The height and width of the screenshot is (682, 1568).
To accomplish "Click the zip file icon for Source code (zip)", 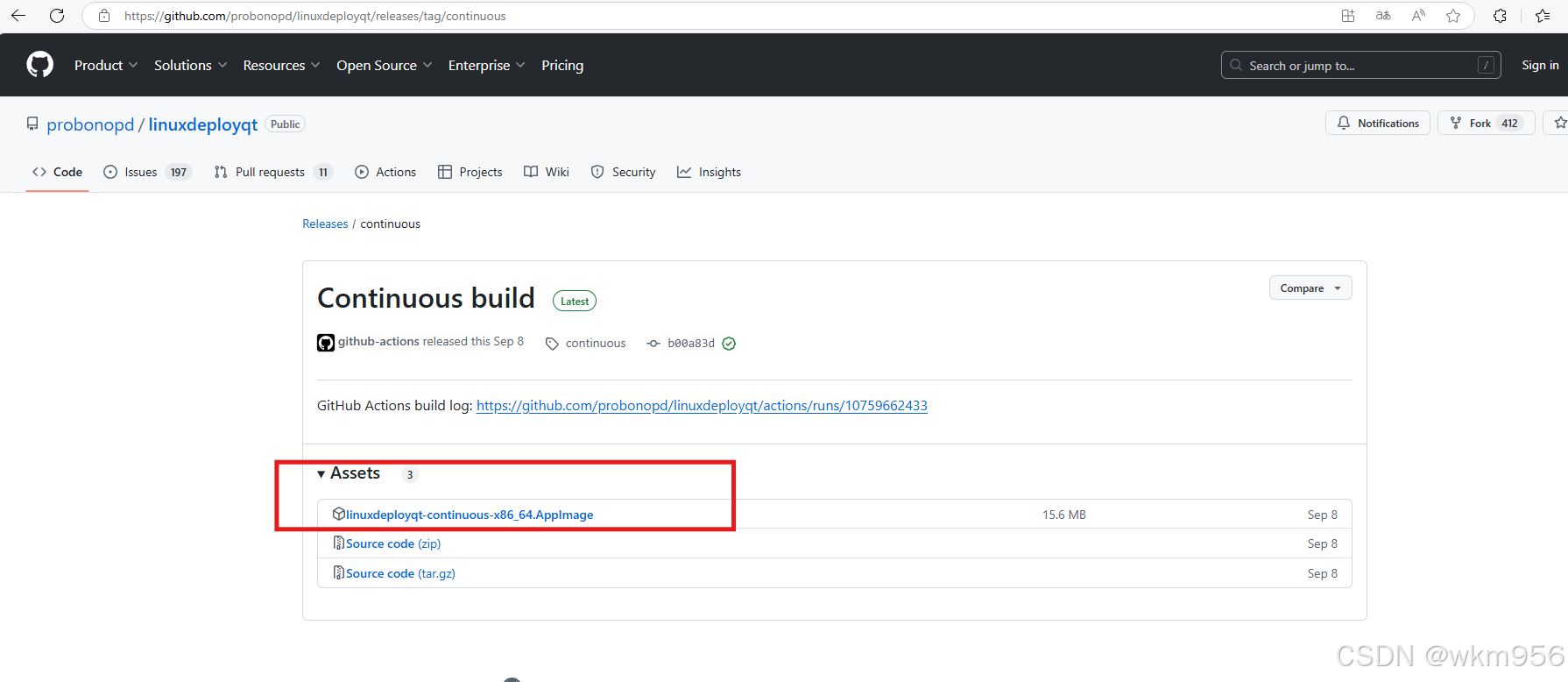I will point(339,543).
